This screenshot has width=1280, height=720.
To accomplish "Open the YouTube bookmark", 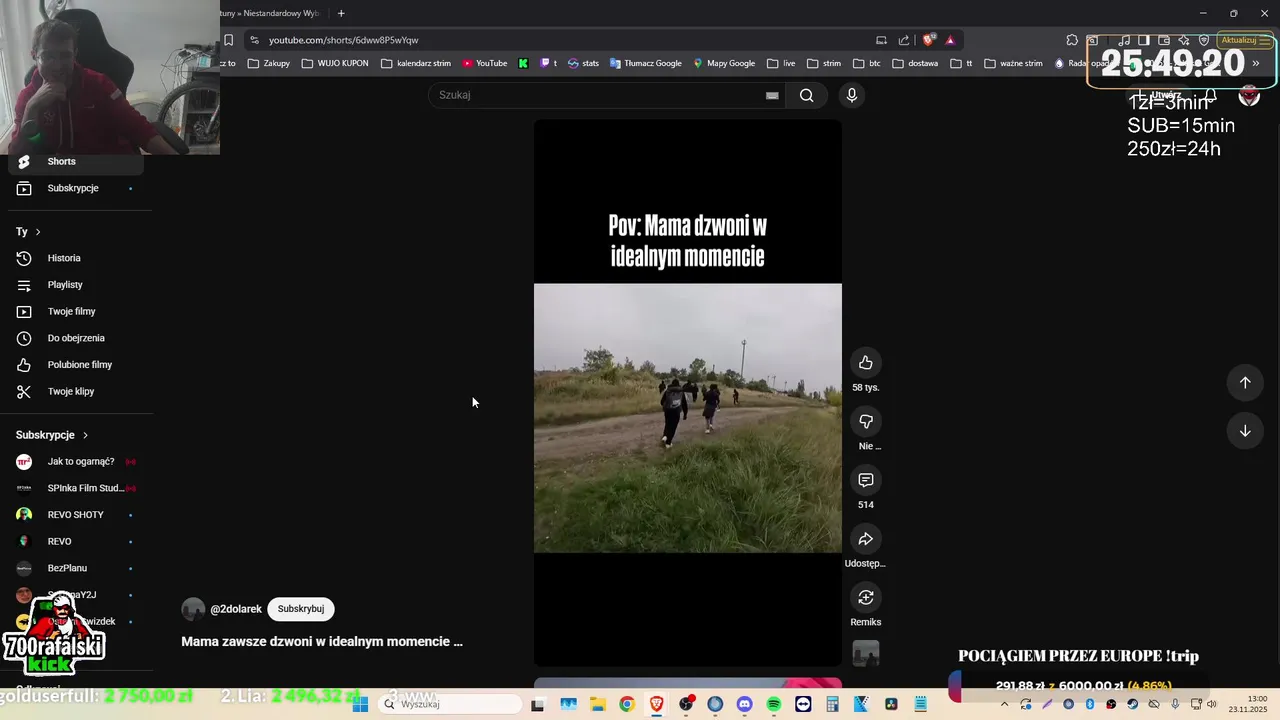I will [x=485, y=63].
